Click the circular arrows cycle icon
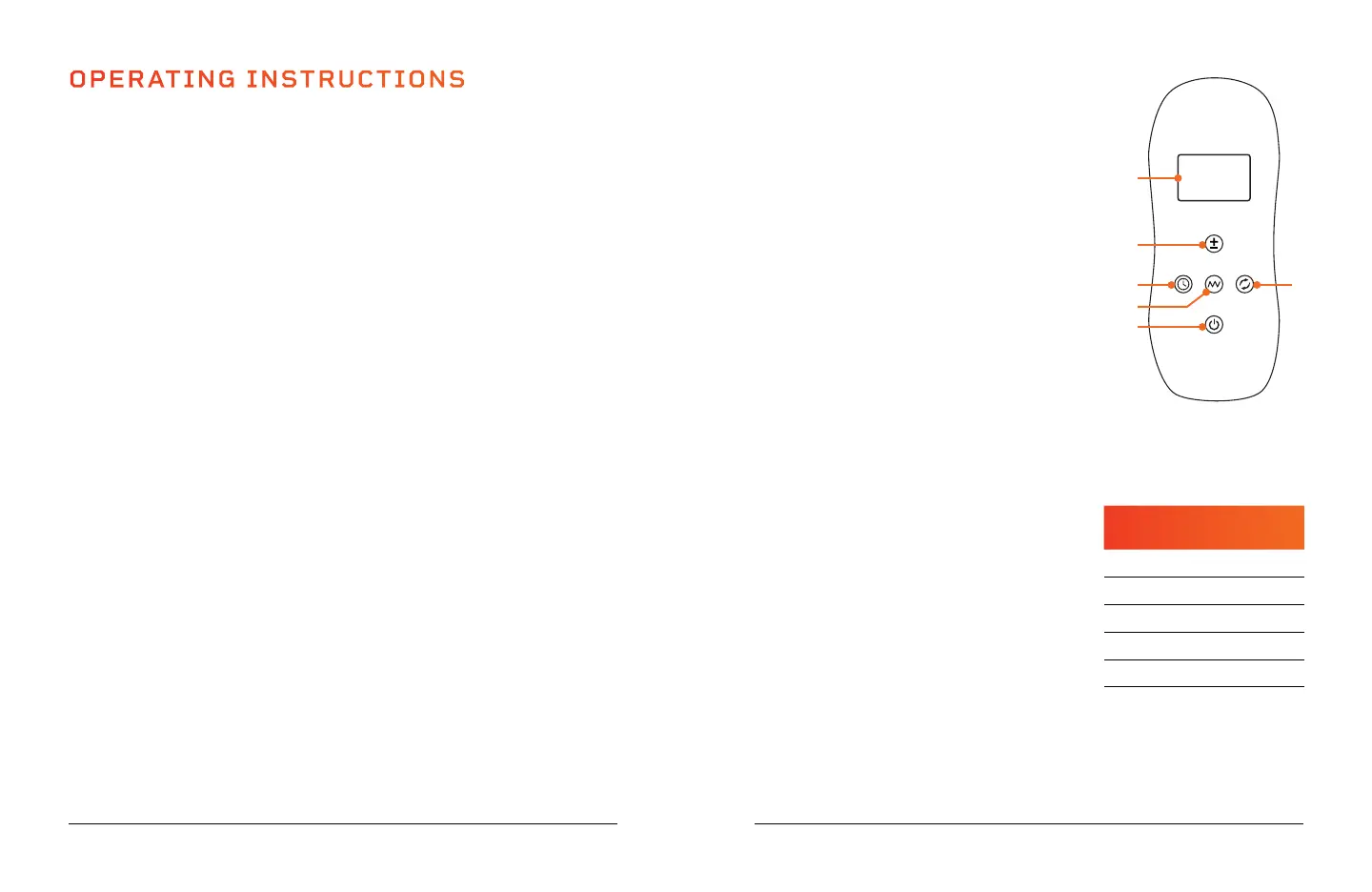This screenshot has width=1372, height=892. (x=1243, y=284)
